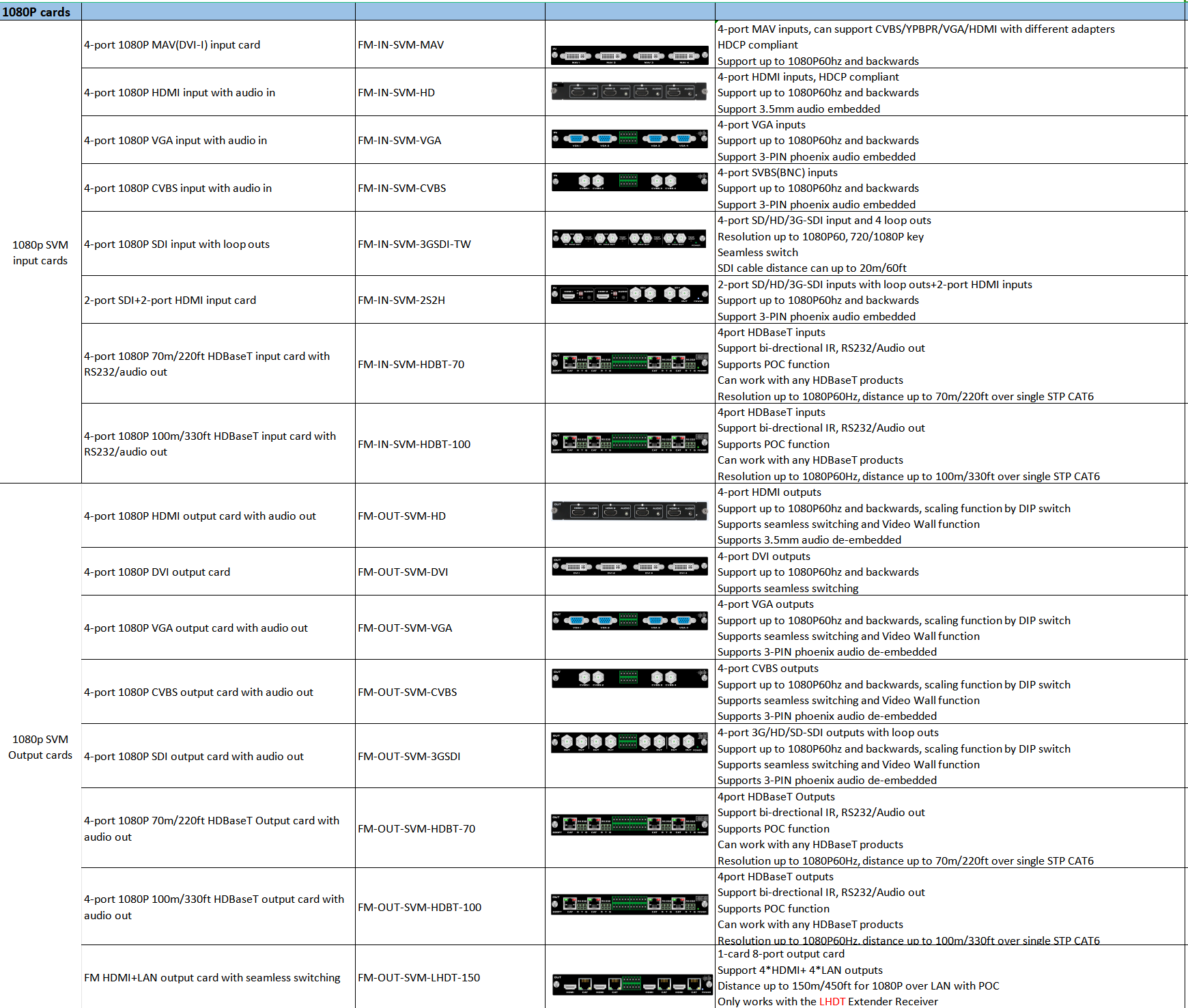Click "FM HDMI+LAN output card with seamless switching" cell
This screenshot has height=1008, width=1188.
click(212, 978)
